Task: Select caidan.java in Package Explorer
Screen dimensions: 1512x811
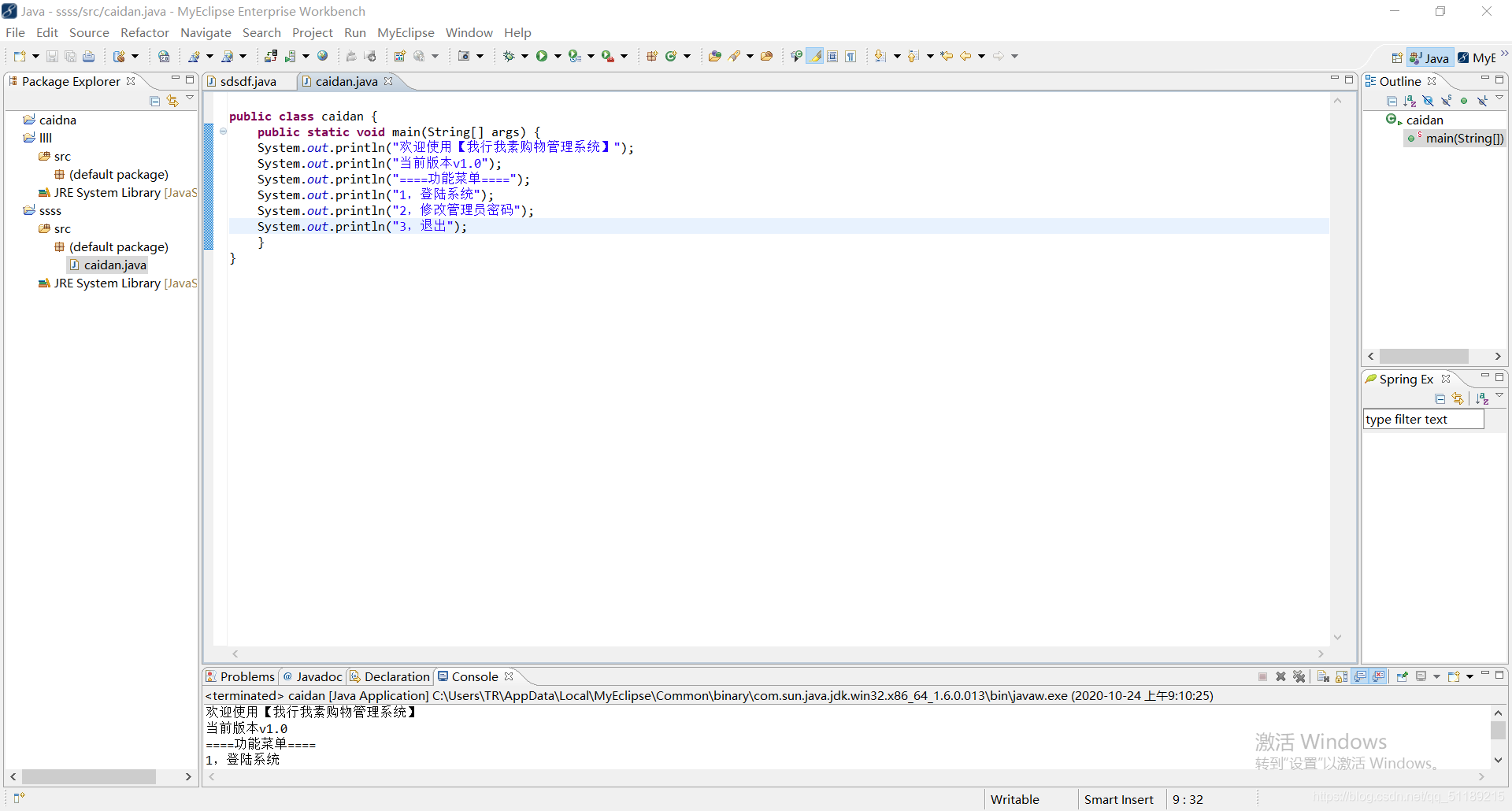Action: tap(108, 265)
